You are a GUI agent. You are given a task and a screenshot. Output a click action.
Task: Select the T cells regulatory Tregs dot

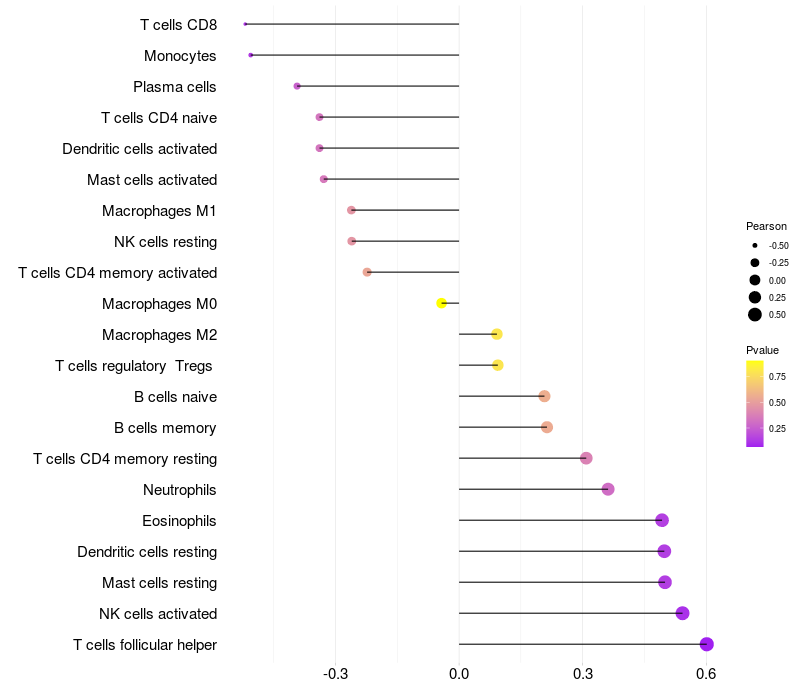tap(498, 365)
